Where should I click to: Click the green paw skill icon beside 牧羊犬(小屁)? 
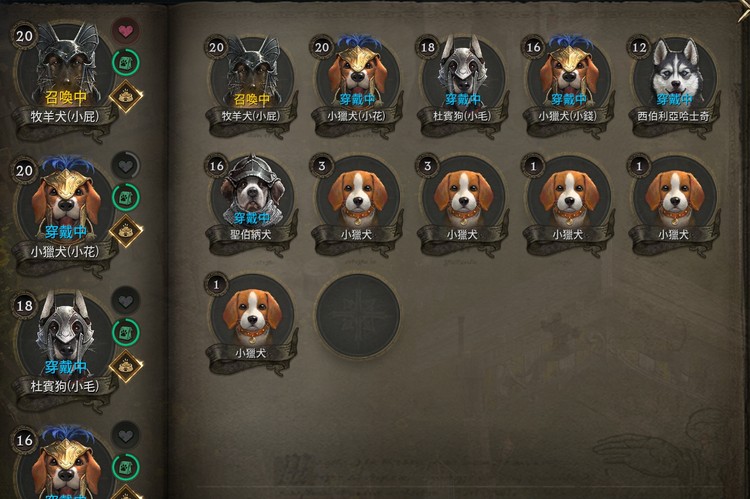click(126, 63)
